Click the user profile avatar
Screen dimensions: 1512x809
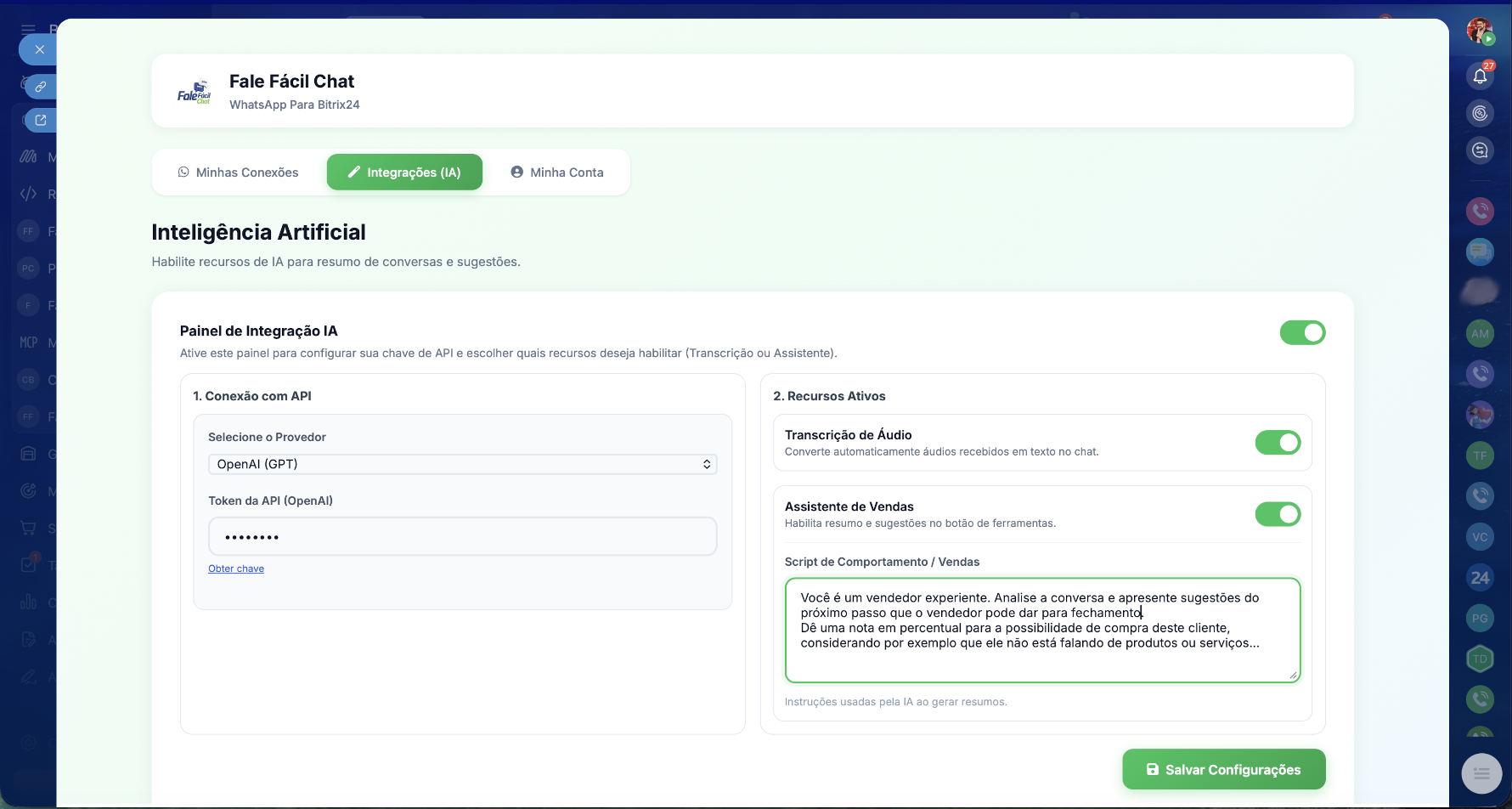[1480, 31]
